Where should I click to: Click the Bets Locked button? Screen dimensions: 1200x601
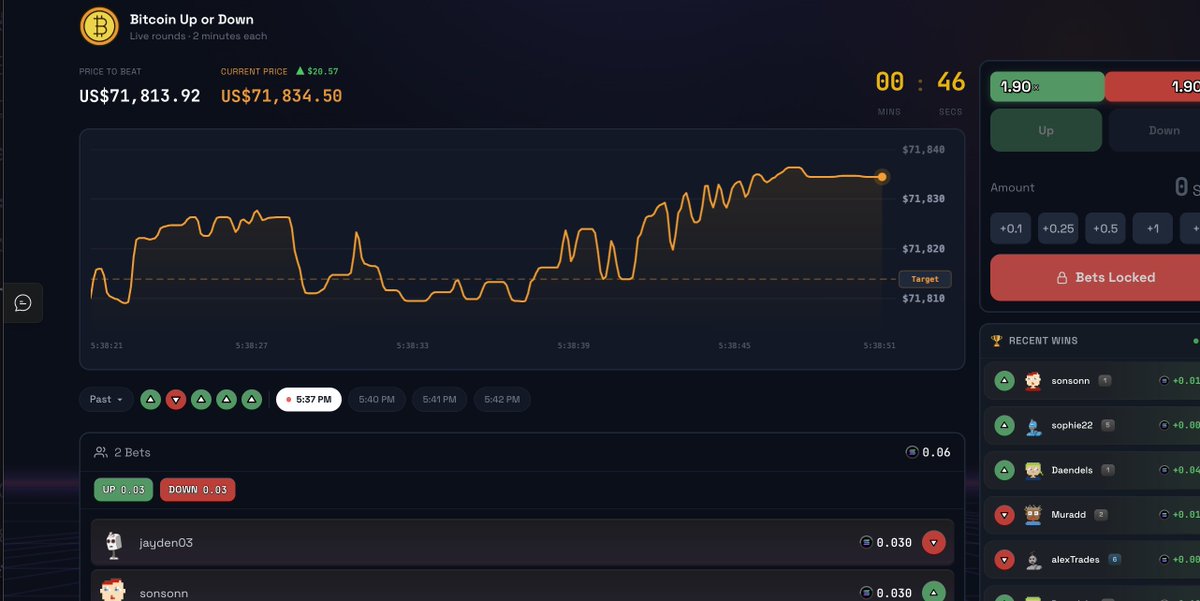(1095, 278)
